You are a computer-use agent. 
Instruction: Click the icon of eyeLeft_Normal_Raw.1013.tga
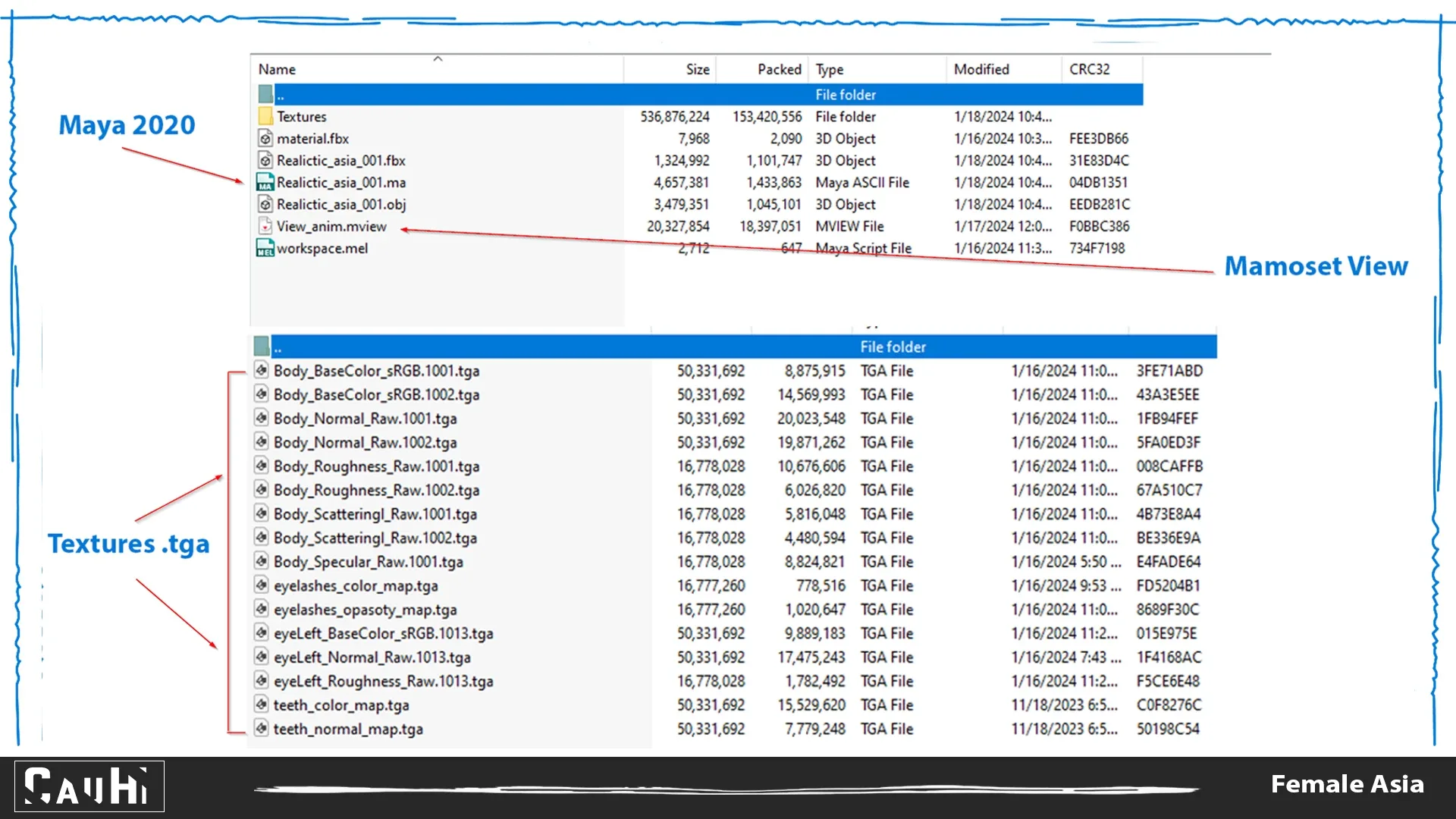pyautogui.click(x=262, y=657)
